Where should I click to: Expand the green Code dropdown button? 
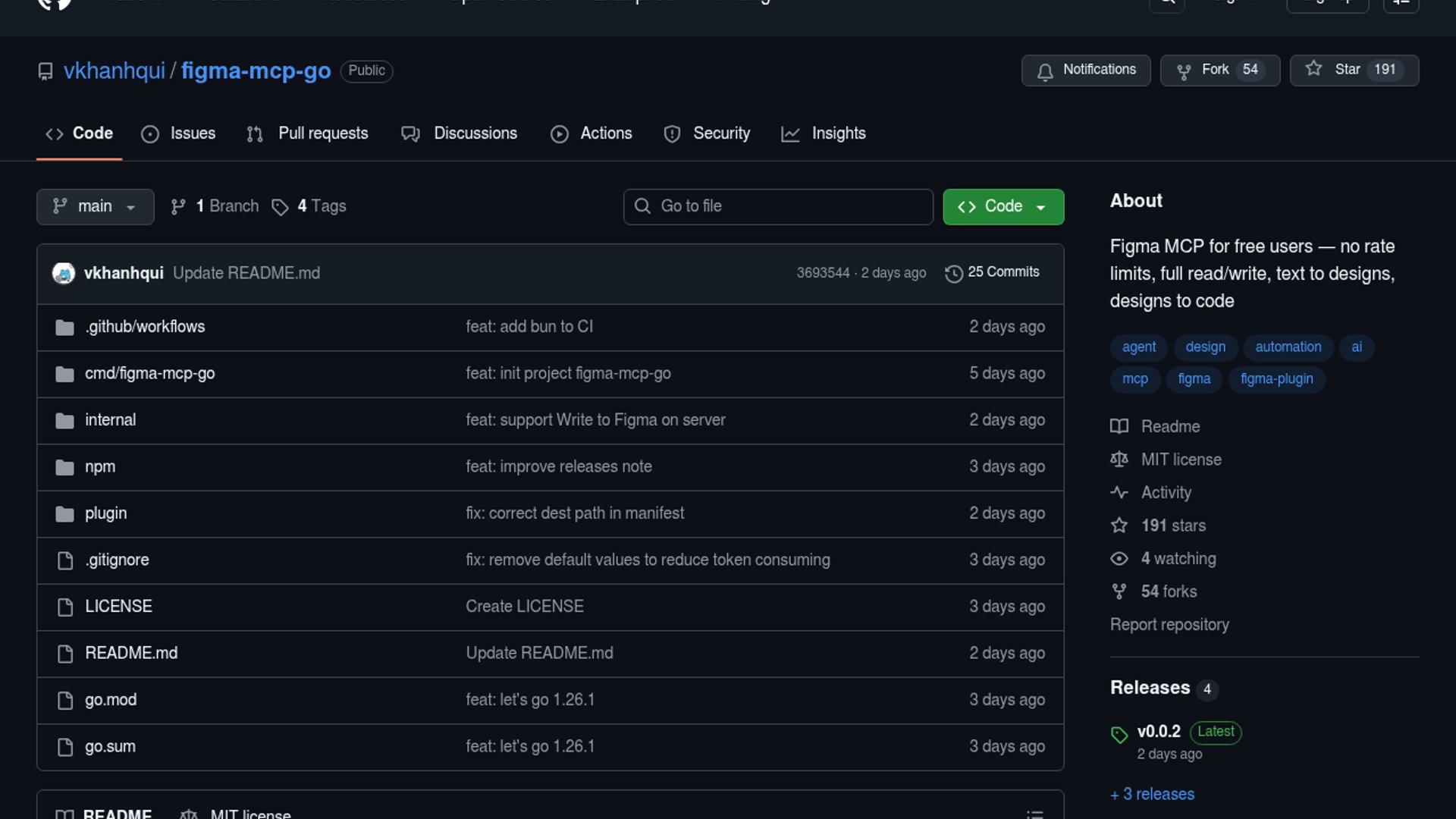1003,207
